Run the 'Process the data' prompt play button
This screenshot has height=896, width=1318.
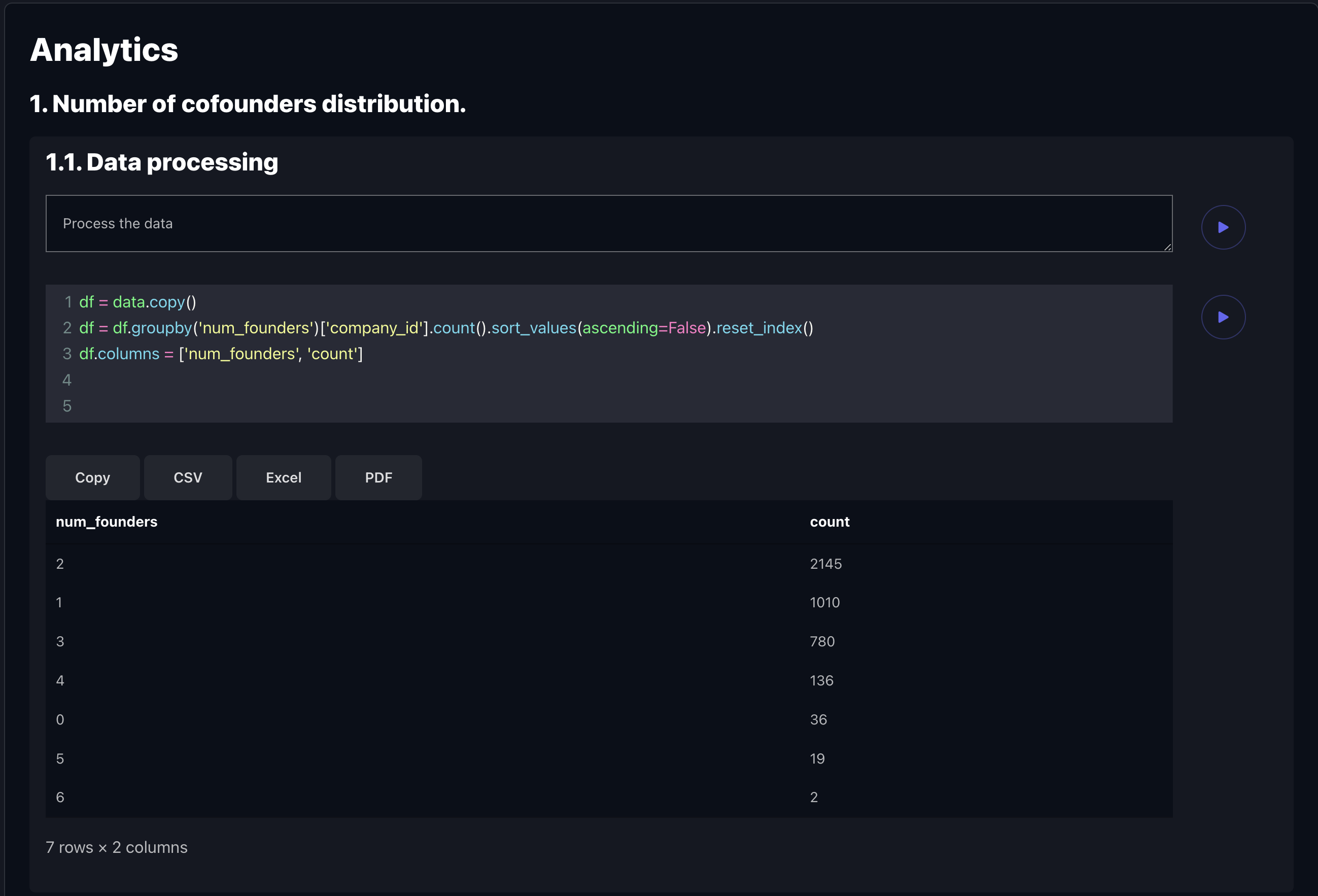coord(1223,227)
